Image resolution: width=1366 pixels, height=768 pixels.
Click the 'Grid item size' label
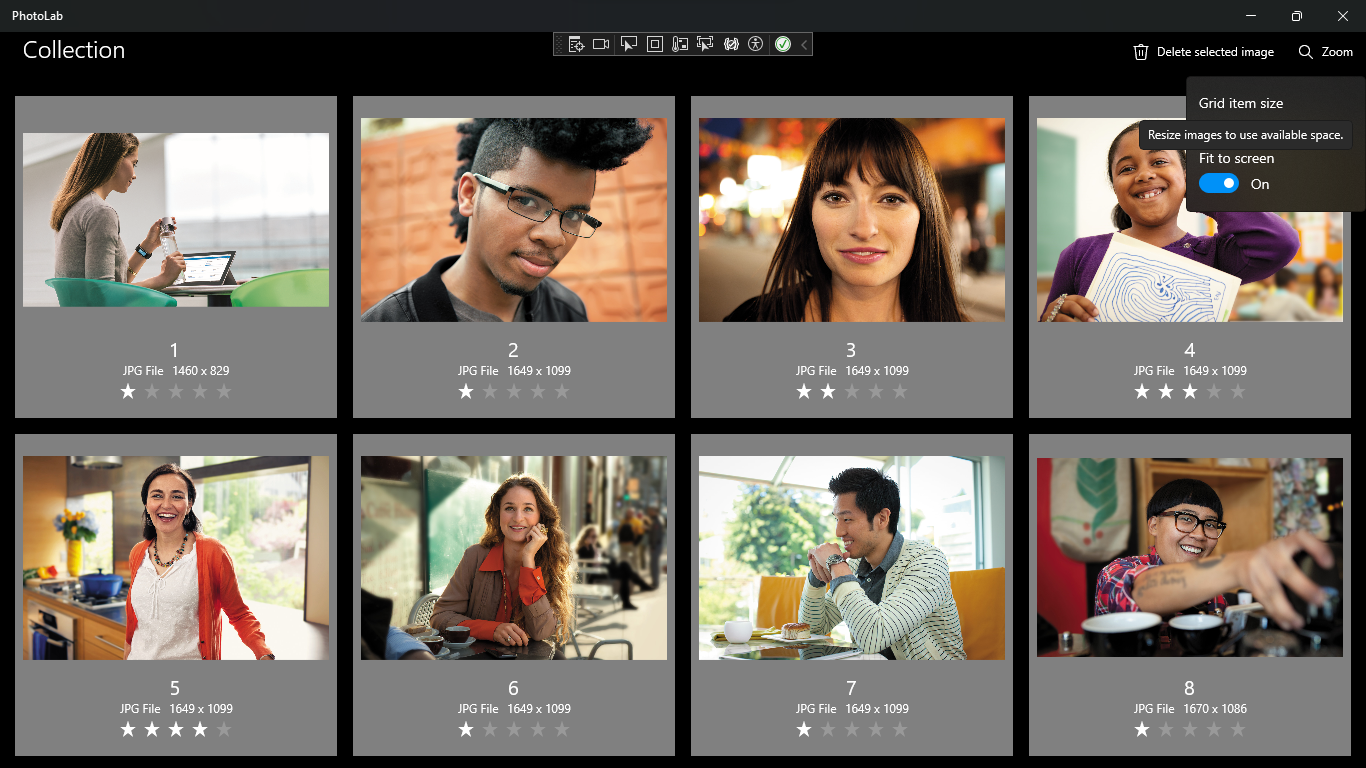click(x=1241, y=103)
